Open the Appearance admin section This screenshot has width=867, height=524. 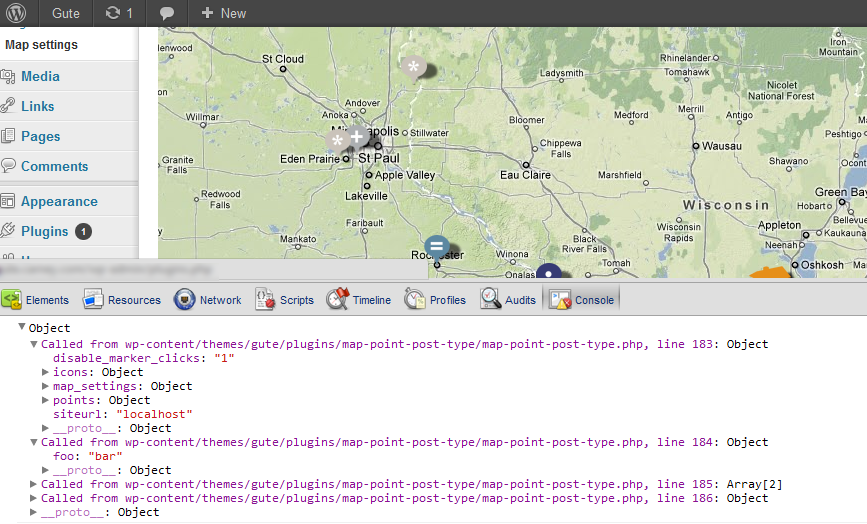59,202
